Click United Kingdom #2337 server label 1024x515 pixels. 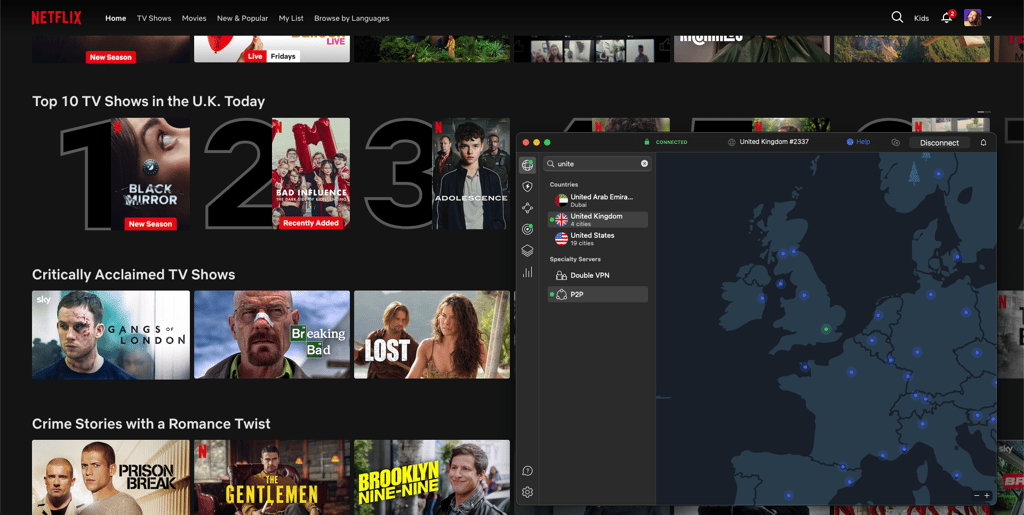[774, 142]
